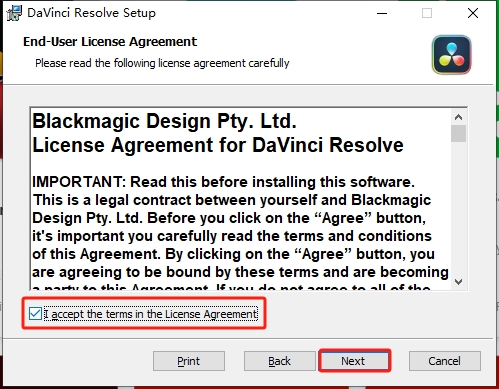The height and width of the screenshot is (389, 499).
Task: Click Next to continue installation
Action: point(355,361)
